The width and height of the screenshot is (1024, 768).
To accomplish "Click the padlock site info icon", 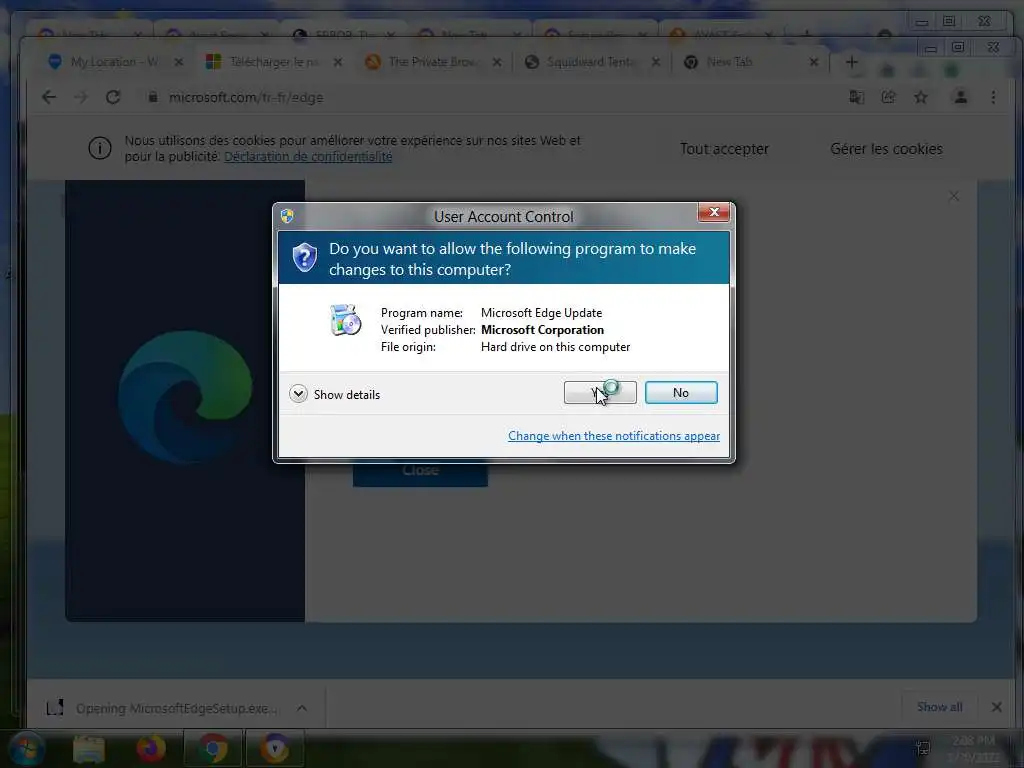I will [153, 97].
